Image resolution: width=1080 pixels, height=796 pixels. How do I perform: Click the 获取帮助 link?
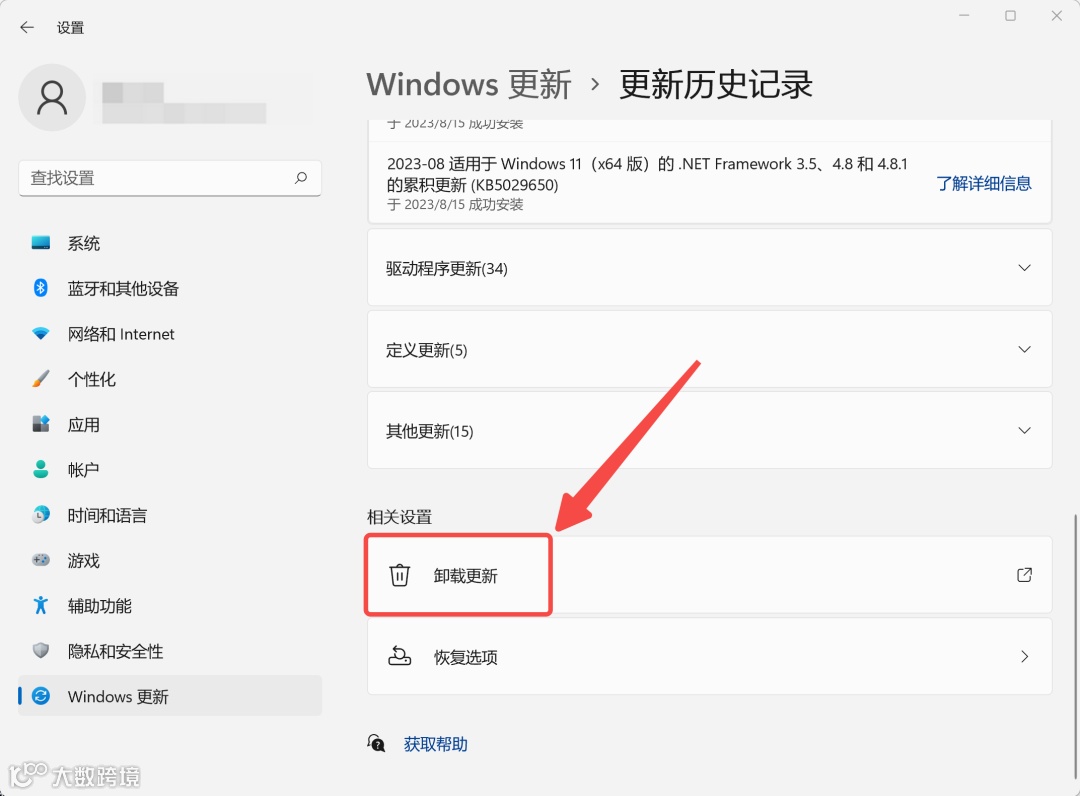point(435,744)
